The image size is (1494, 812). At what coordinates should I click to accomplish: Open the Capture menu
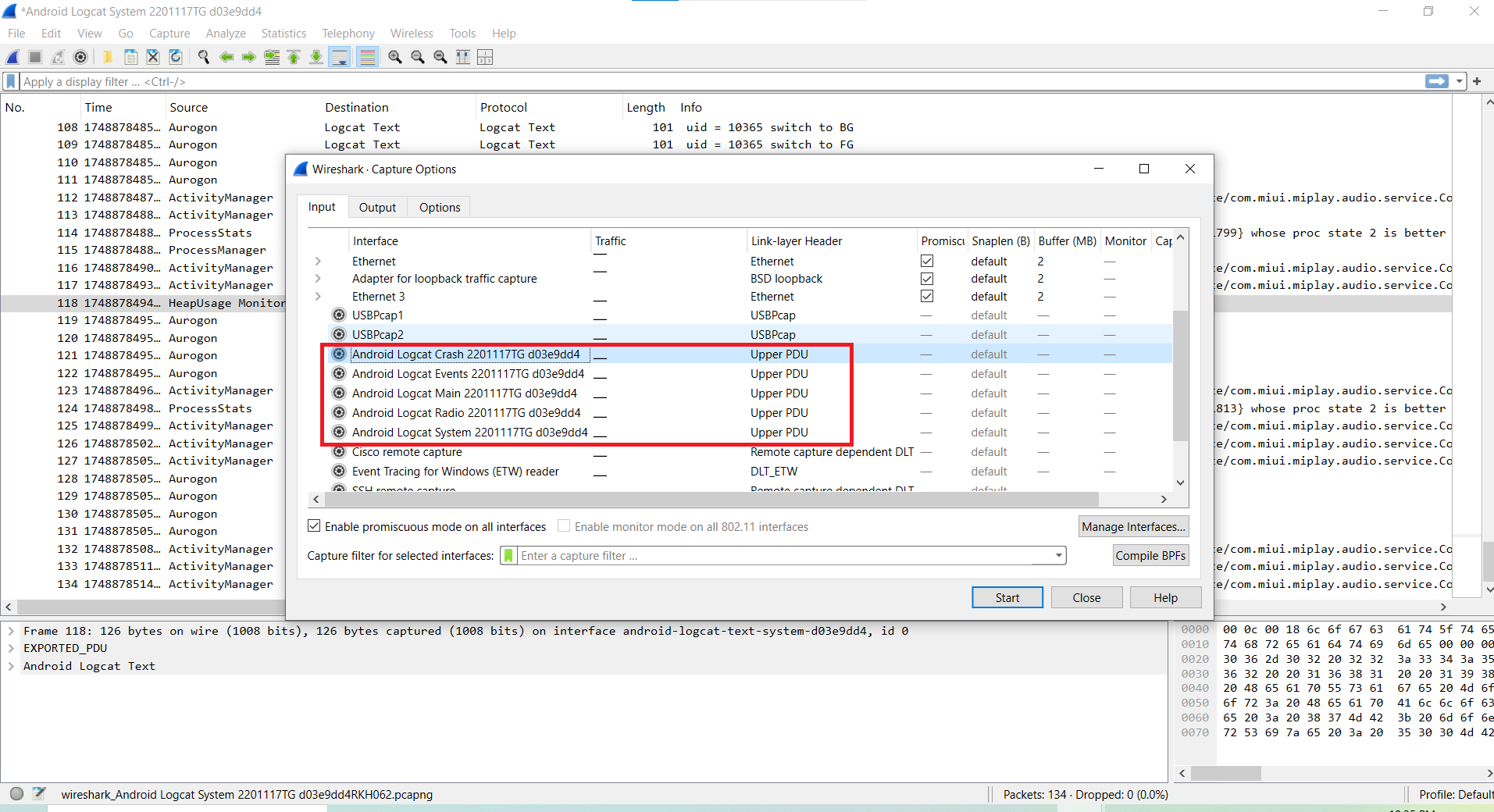[x=169, y=34]
